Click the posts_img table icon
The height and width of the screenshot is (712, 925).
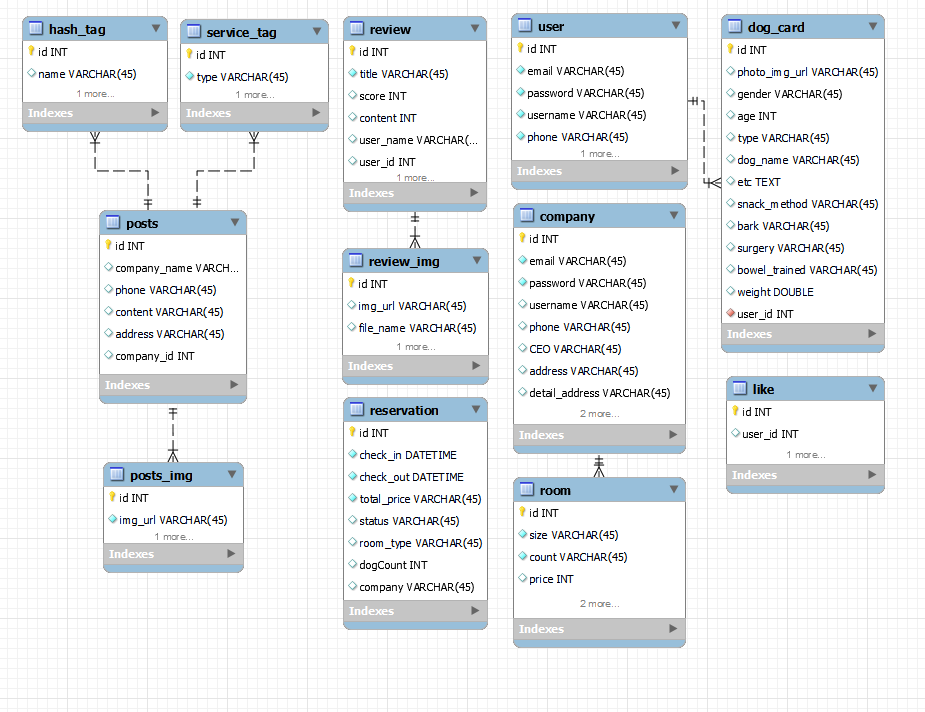[117, 474]
